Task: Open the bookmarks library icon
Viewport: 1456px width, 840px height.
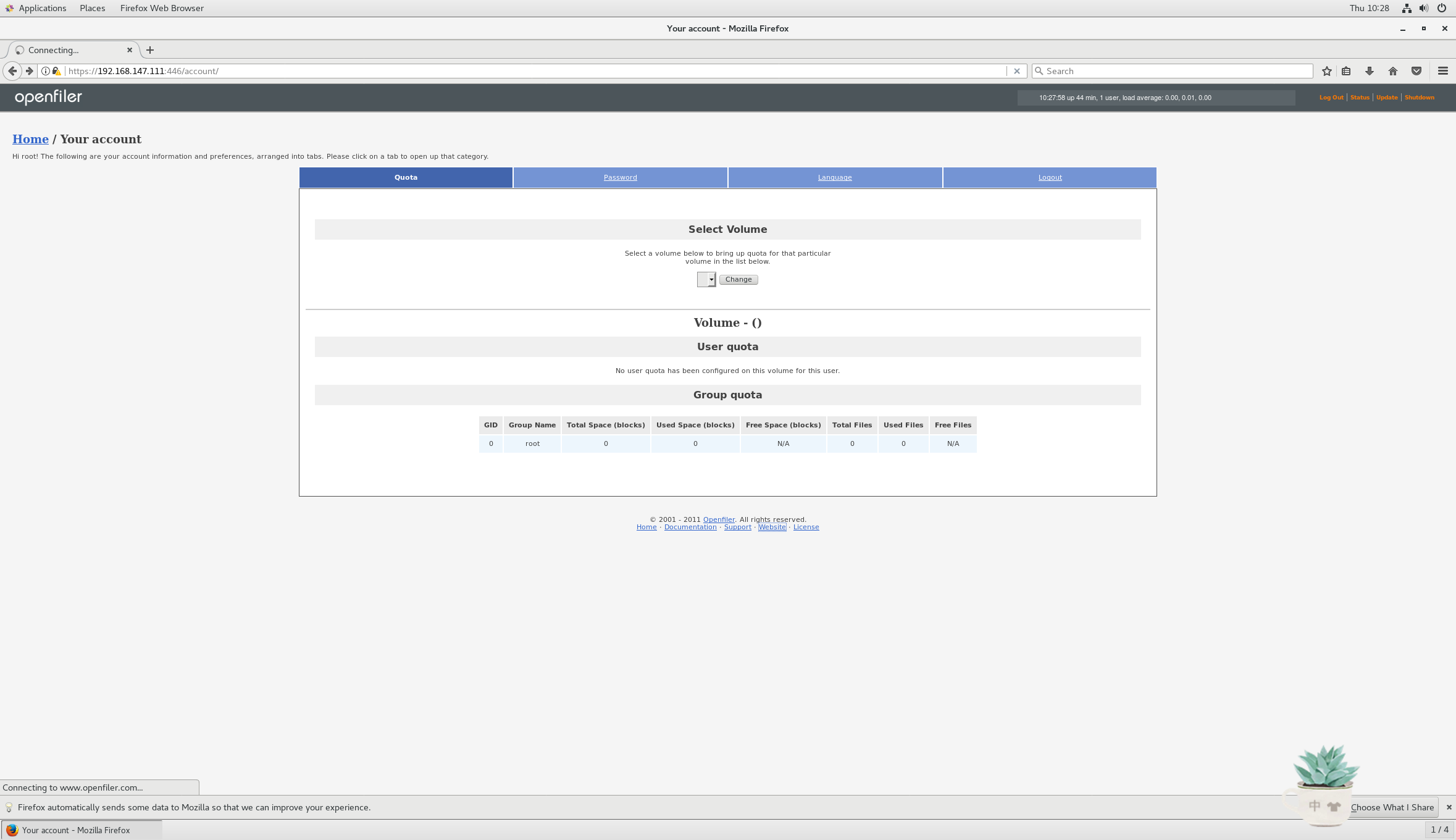Action: pos(1346,71)
